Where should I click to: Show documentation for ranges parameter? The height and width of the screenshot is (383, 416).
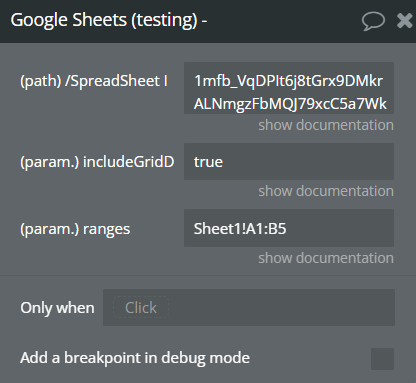[x=326, y=258]
